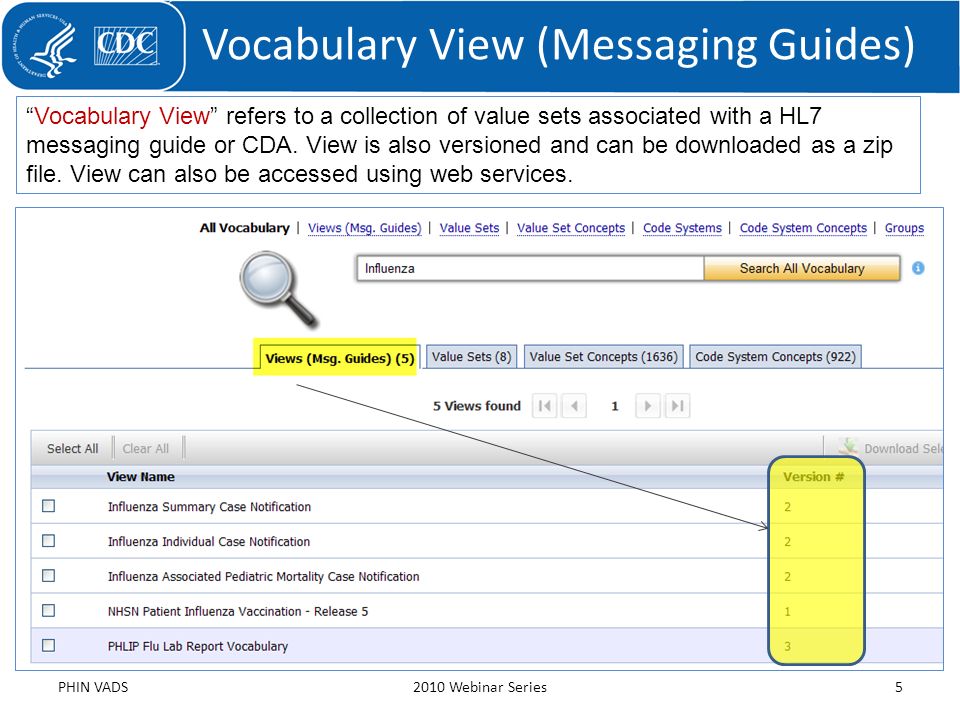Image resolution: width=960 pixels, height=720 pixels.
Task: Go to first page of results
Action: click(x=544, y=406)
